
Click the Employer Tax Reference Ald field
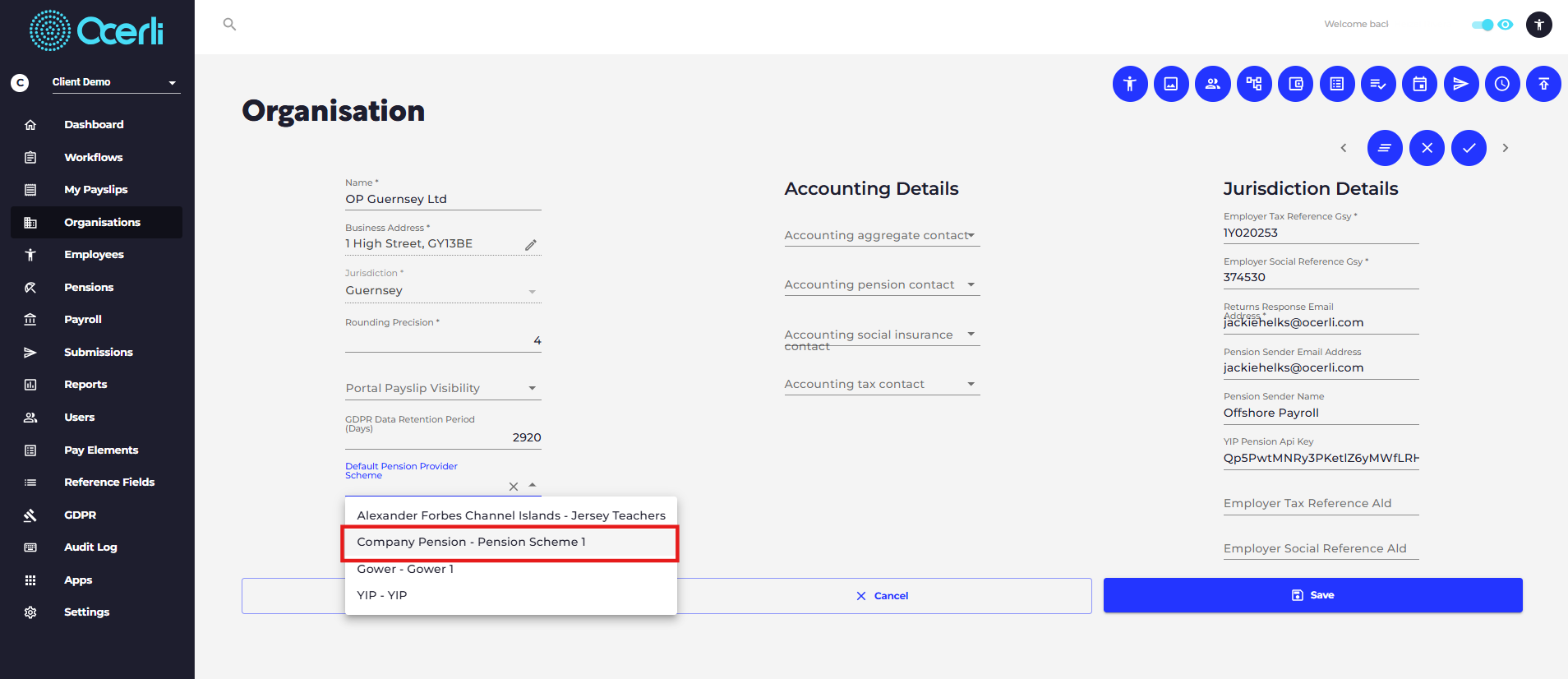[x=1321, y=504]
